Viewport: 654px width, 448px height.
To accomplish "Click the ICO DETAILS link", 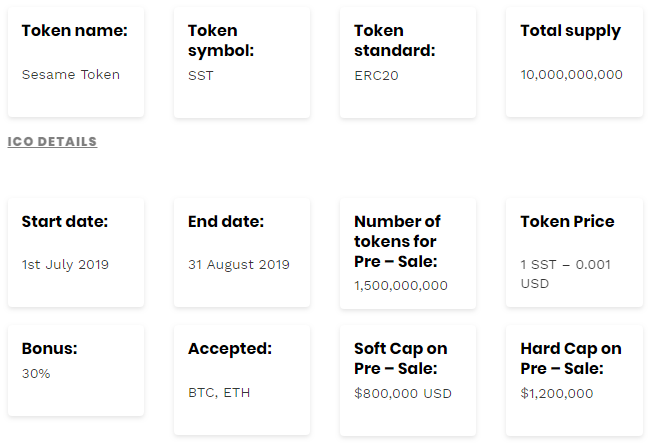I will coord(52,142).
